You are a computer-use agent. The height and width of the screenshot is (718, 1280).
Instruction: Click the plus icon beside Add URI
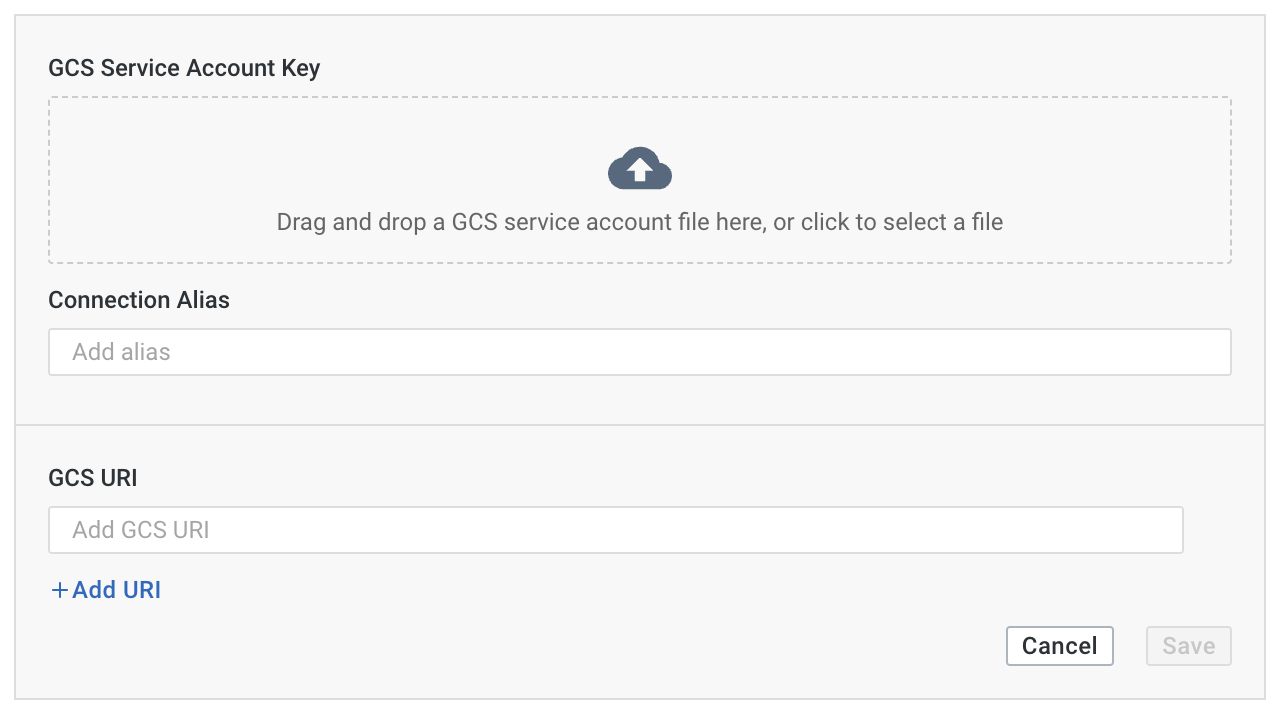coord(59,589)
